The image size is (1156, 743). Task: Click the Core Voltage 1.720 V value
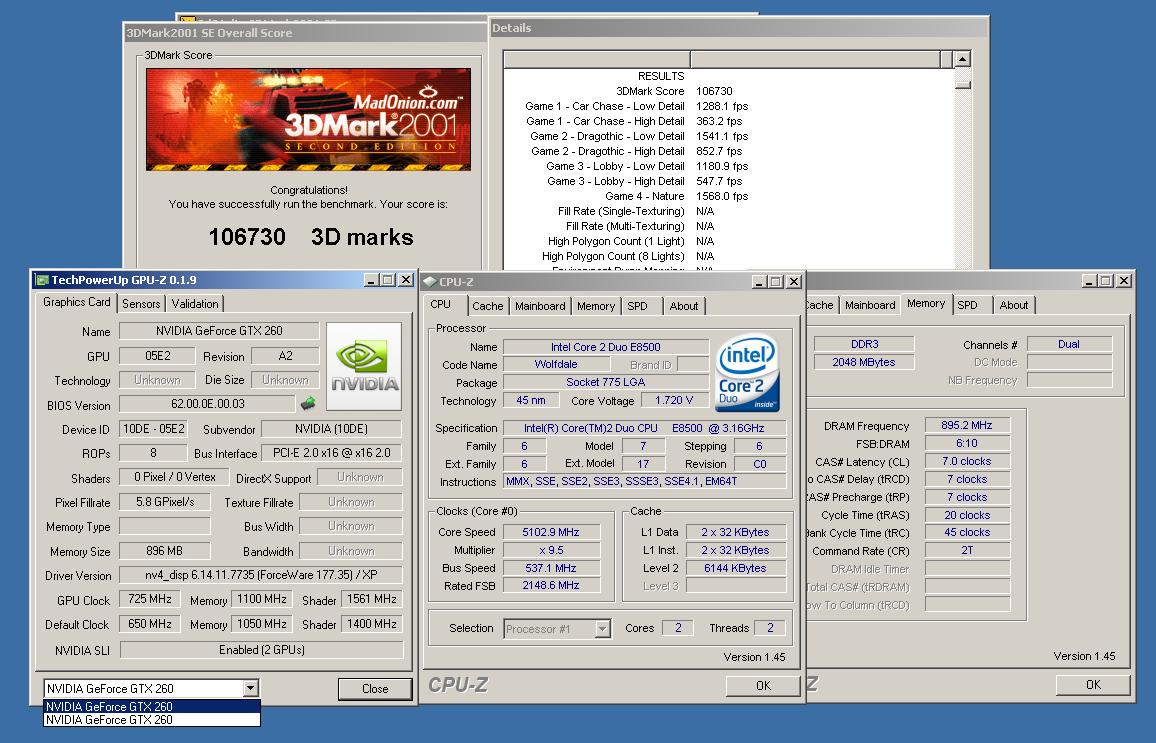pyautogui.click(x=674, y=400)
